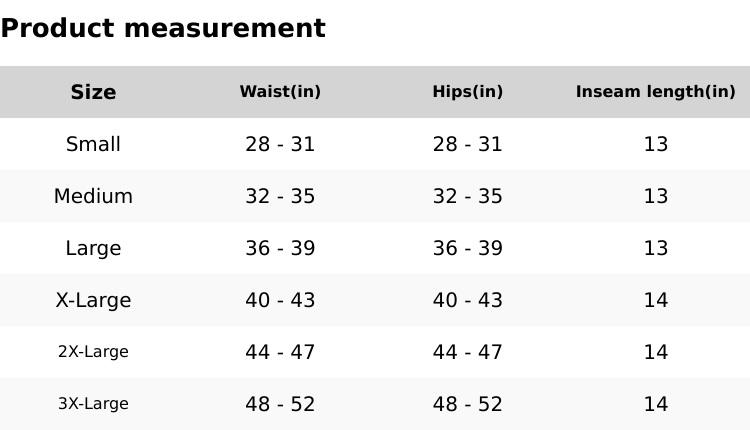Click the Small waist value 28 - 31
750x430 pixels.
280,144
